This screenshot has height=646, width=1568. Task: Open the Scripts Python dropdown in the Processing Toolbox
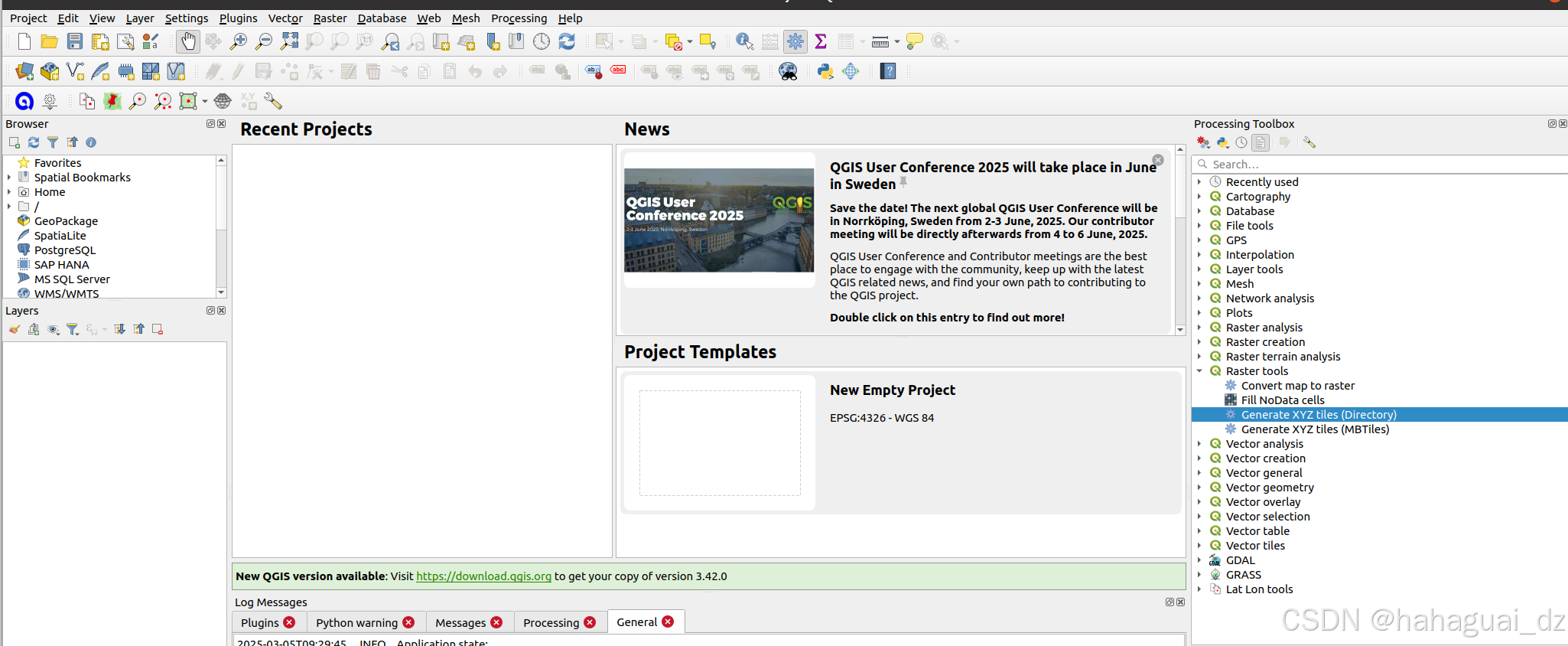click(1222, 142)
